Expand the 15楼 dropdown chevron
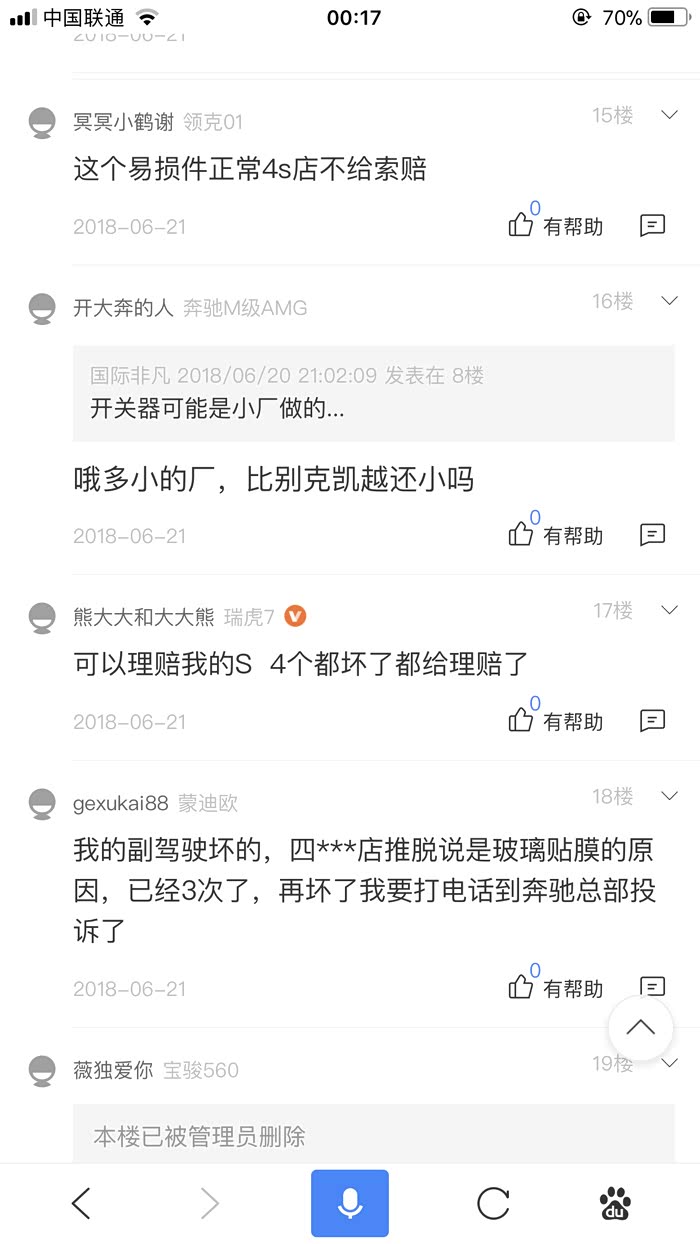Viewport: 700px width, 1244px height. point(670,115)
